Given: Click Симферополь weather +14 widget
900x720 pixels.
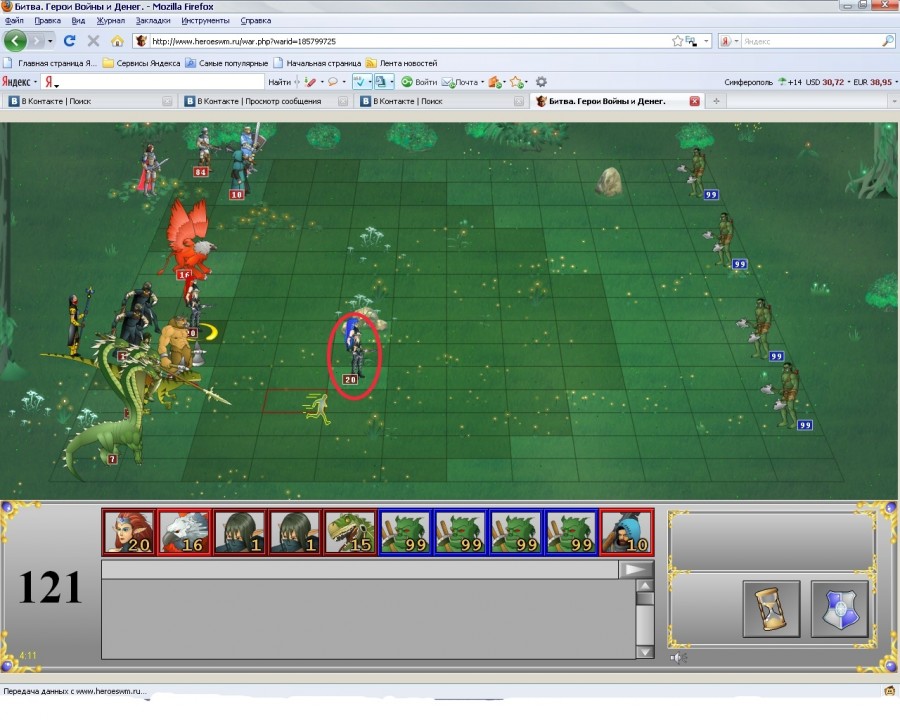Looking at the screenshot, I should [x=762, y=82].
